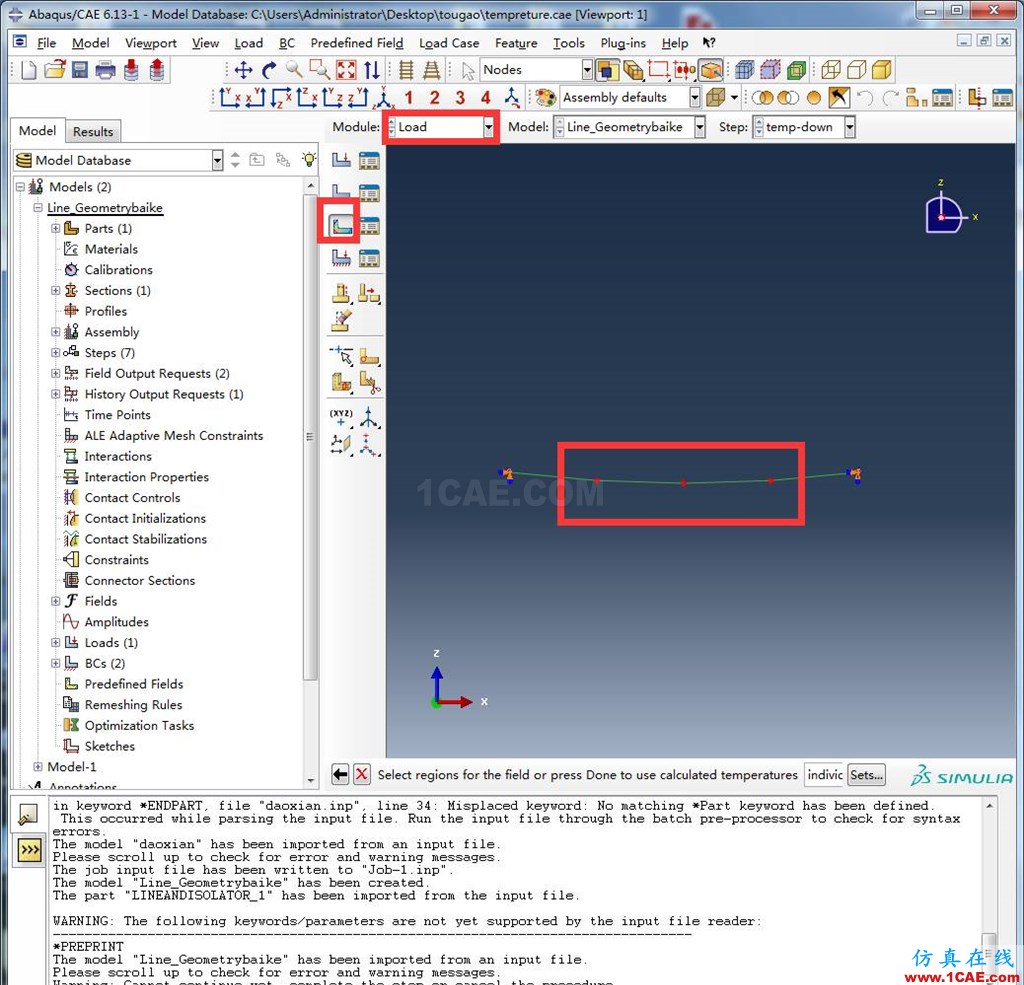Switch to the Results tab
This screenshot has height=985, width=1024.
tap(93, 131)
